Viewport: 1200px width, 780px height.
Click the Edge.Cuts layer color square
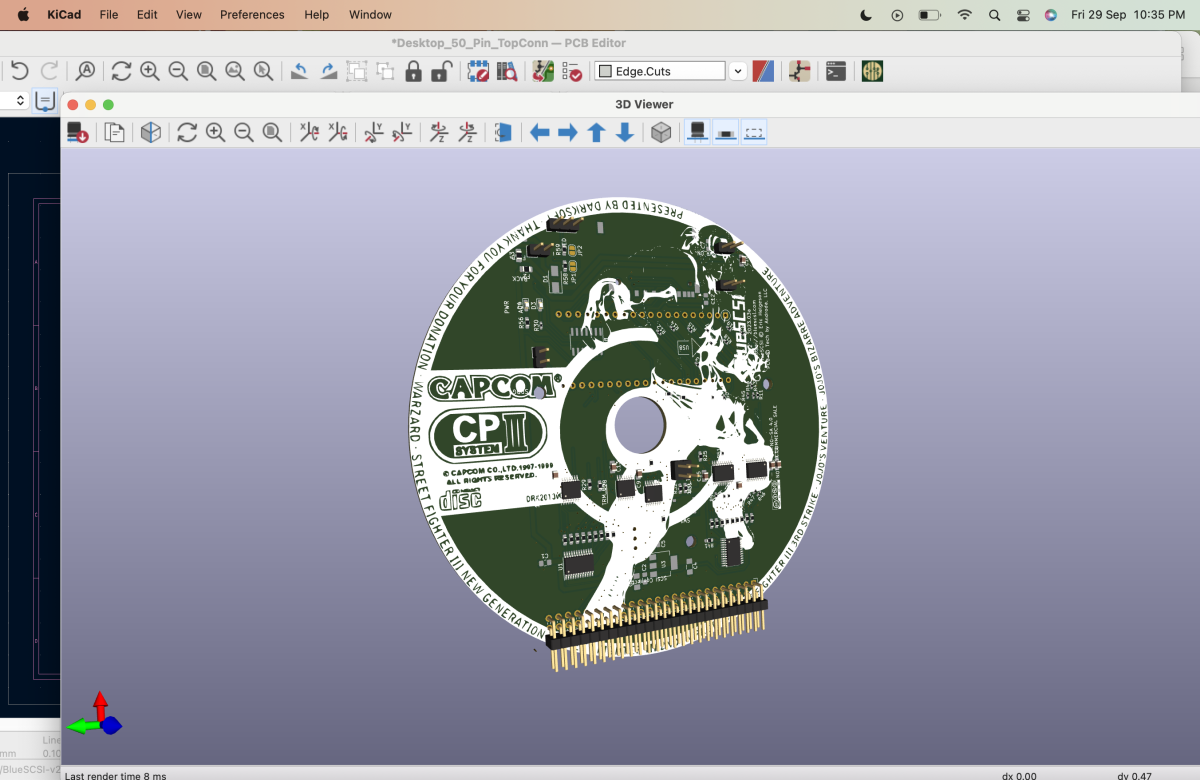pos(605,72)
